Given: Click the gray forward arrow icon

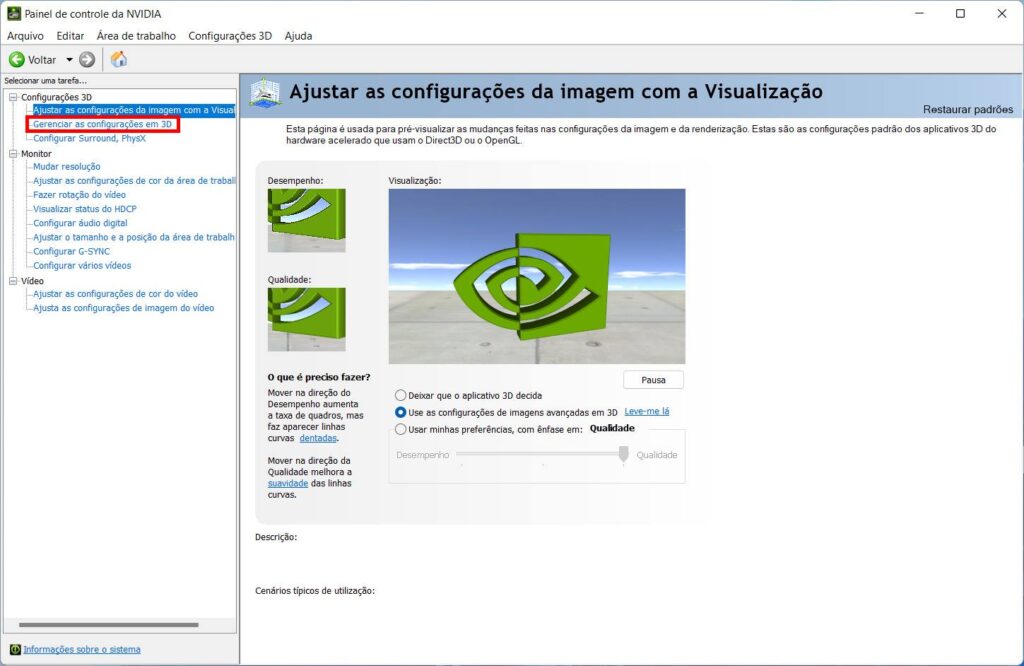Looking at the screenshot, I should click(87, 59).
